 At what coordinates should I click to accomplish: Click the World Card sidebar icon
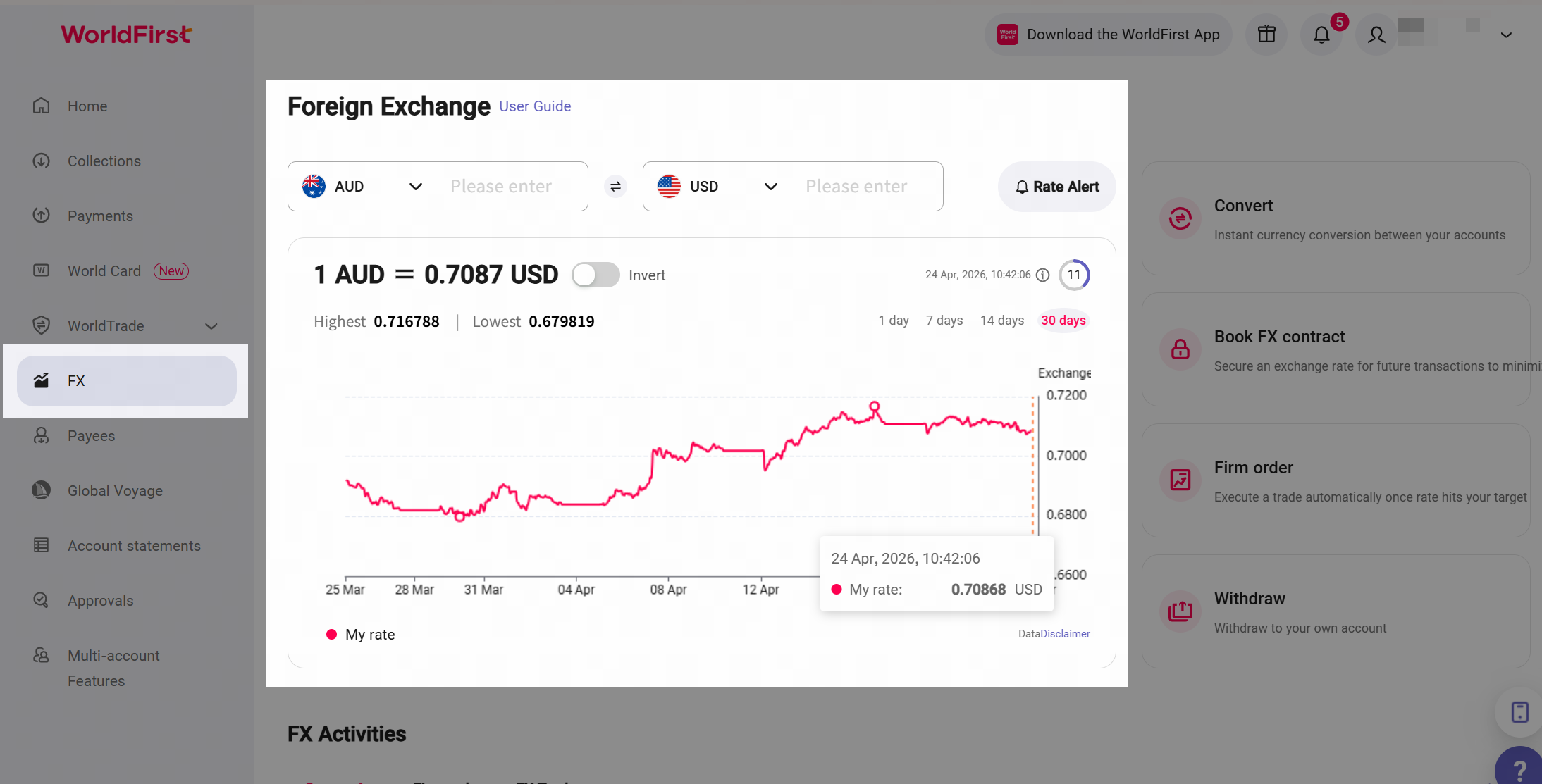pyautogui.click(x=42, y=270)
